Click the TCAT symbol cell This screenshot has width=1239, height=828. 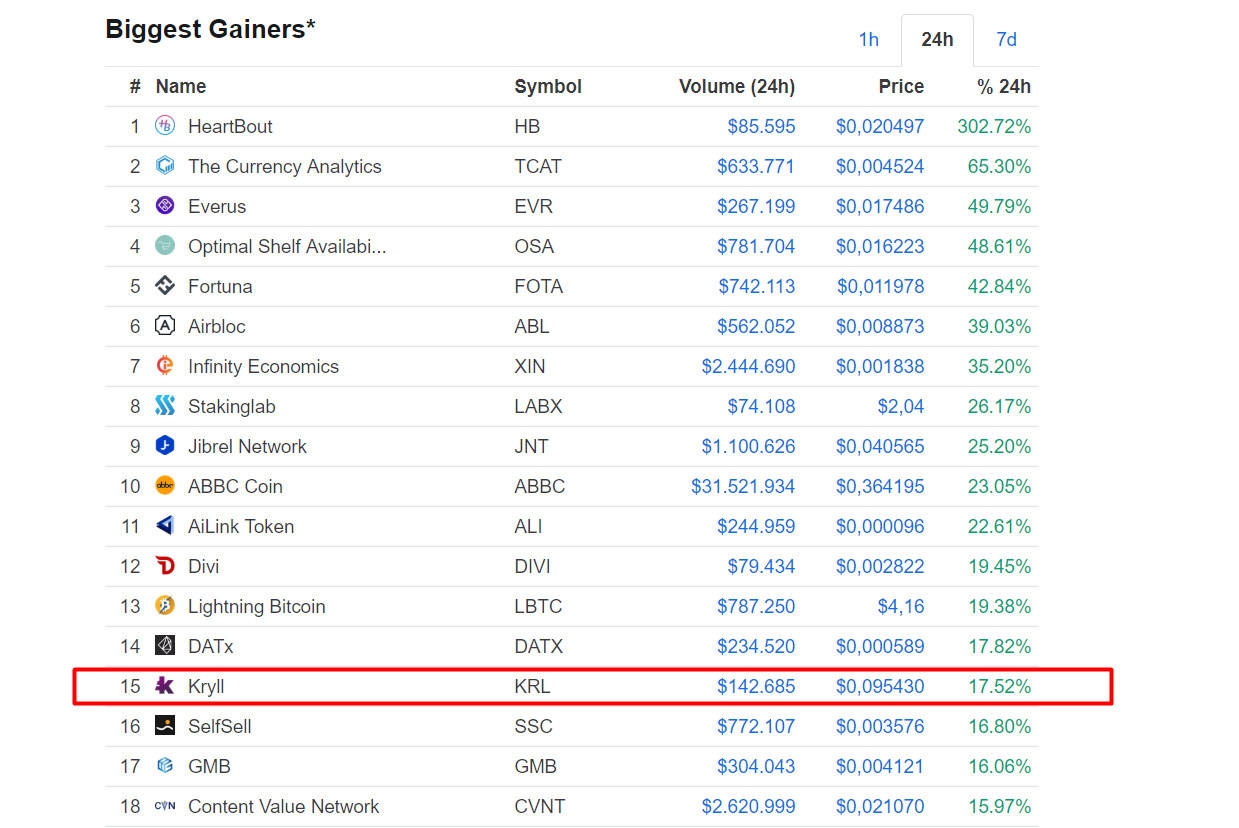[x=538, y=167]
